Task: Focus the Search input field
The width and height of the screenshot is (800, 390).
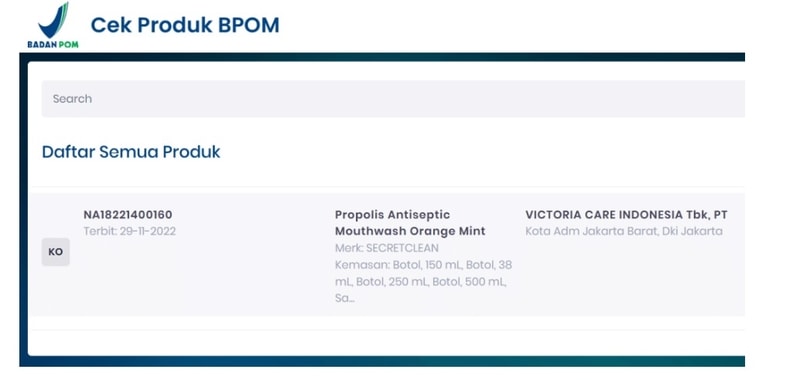Action: [393, 99]
